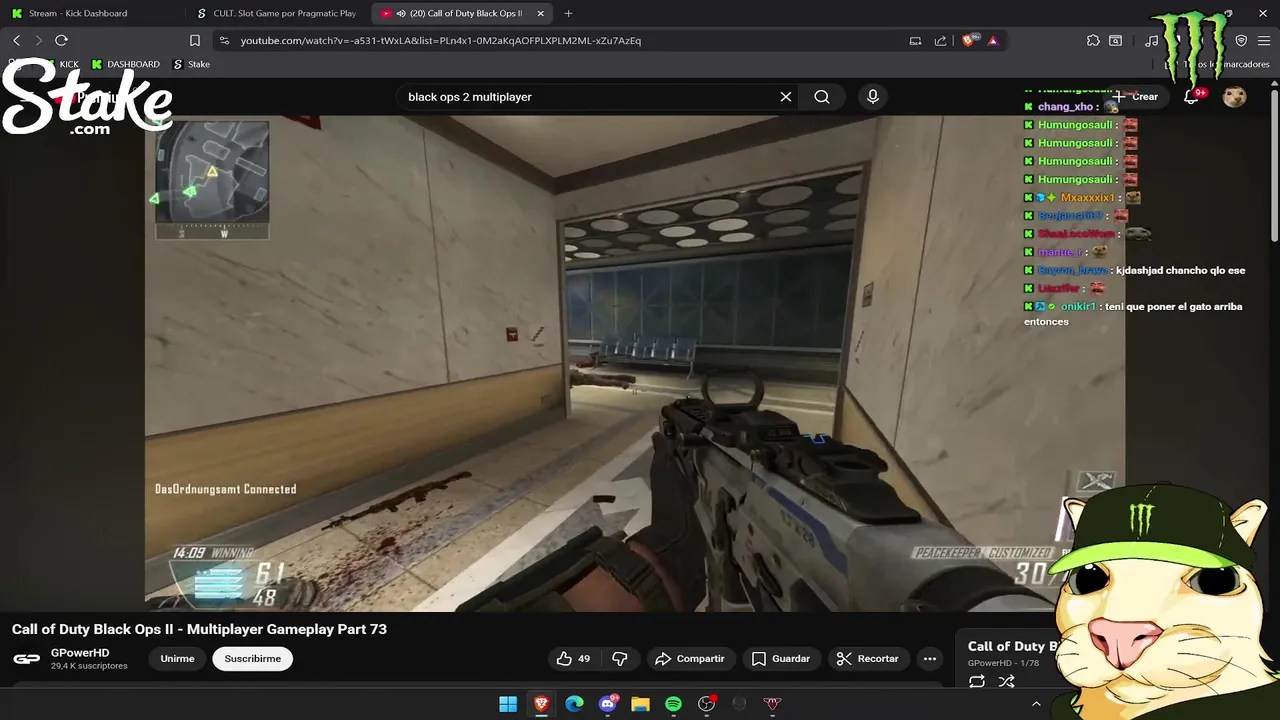Click the Suscribirme subscribe button

pos(253,658)
